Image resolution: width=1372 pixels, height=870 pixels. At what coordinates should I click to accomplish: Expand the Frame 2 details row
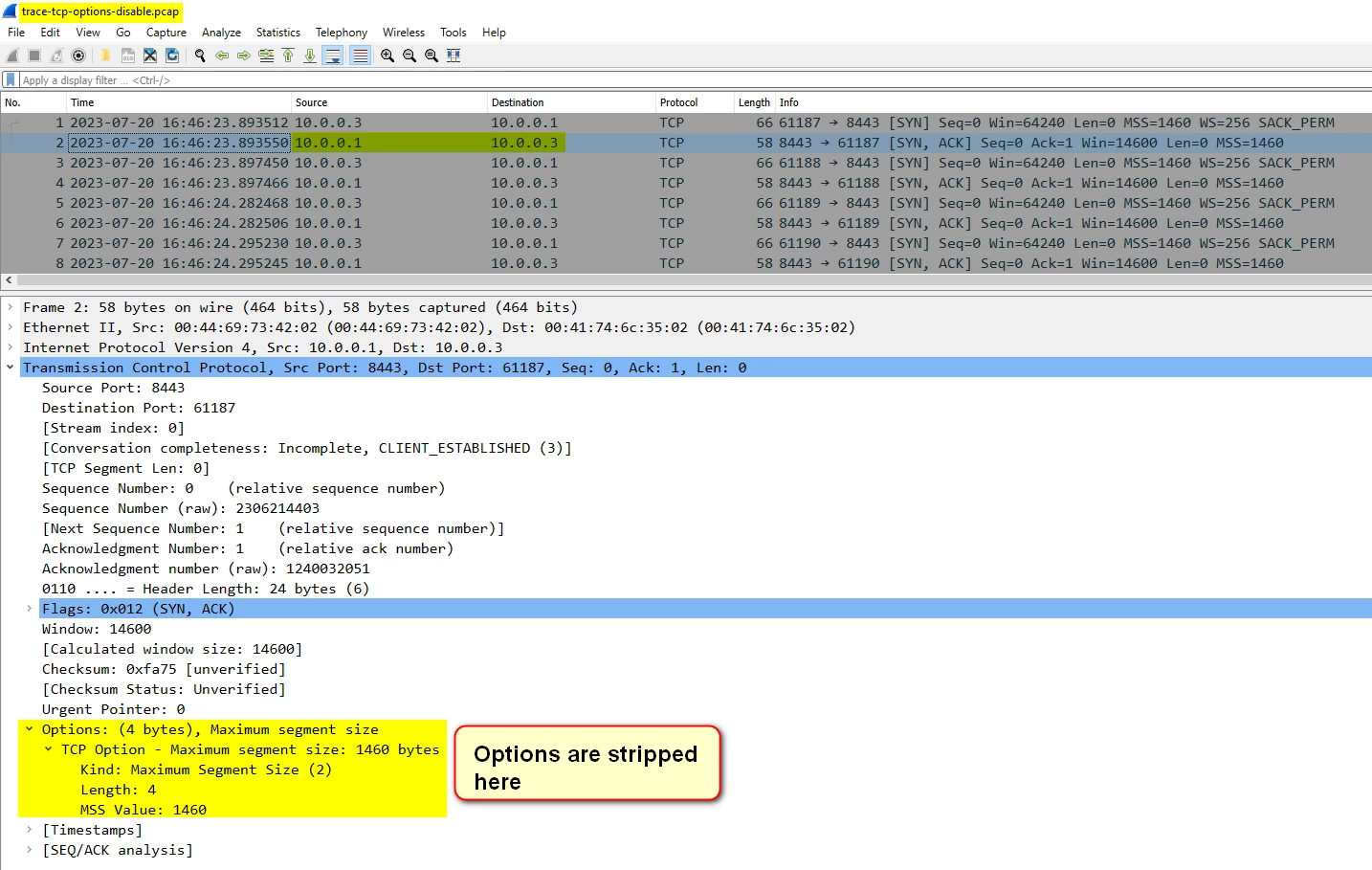(x=11, y=307)
